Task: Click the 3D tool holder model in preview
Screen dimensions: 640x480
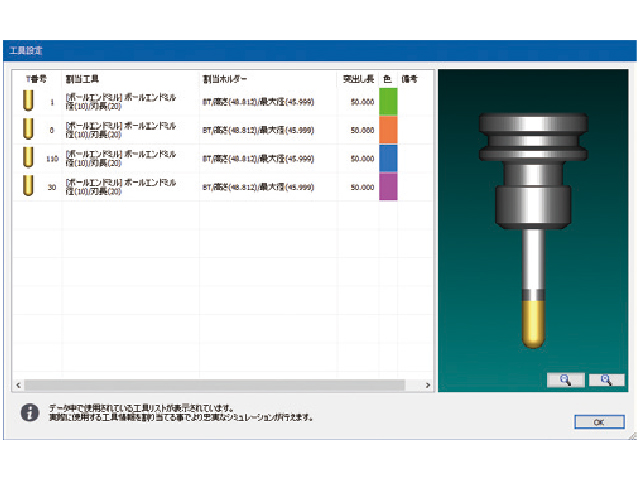Action: 533,231
